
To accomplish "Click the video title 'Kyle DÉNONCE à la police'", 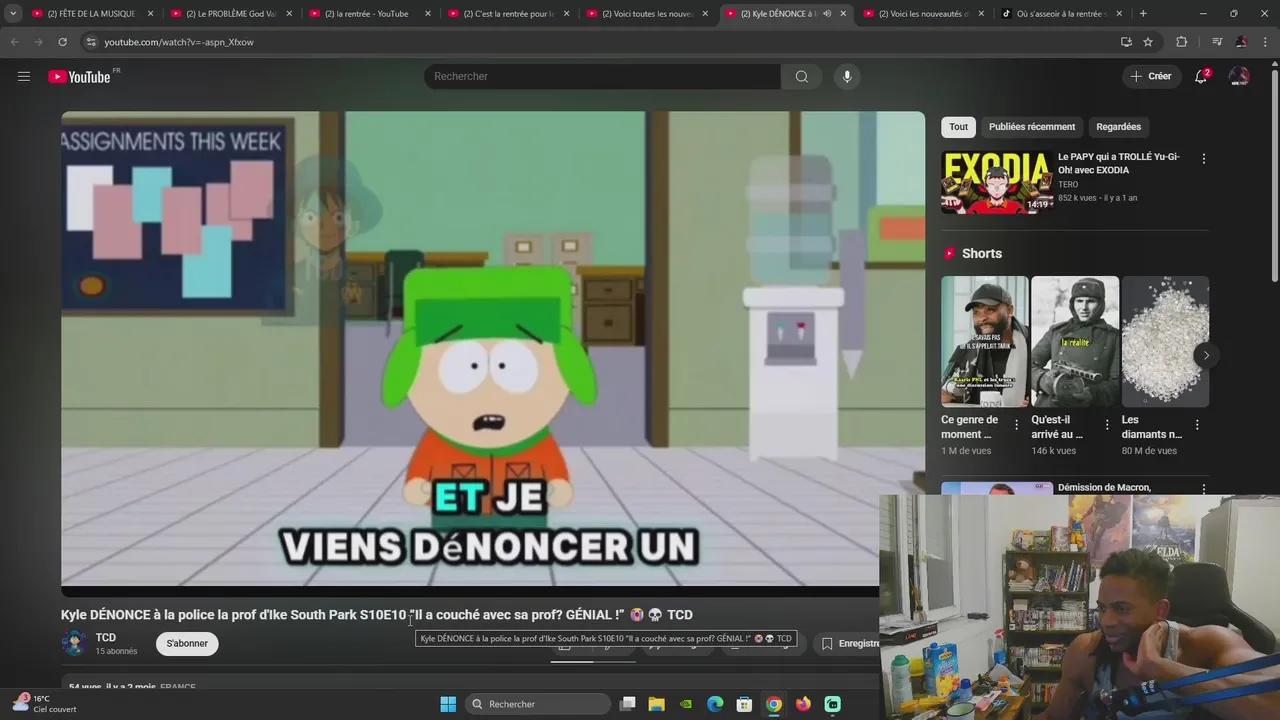I will pyautogui.click(x=376, y=615).
